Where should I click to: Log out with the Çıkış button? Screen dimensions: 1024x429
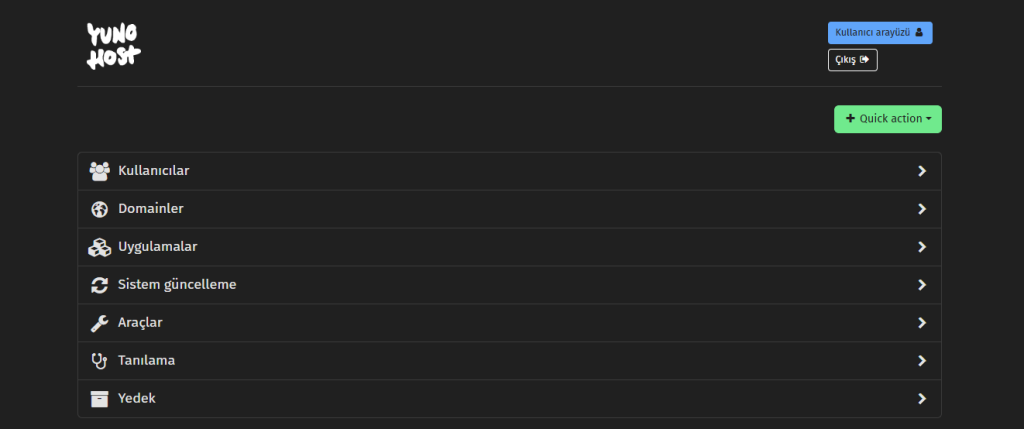tap(852, 59)
